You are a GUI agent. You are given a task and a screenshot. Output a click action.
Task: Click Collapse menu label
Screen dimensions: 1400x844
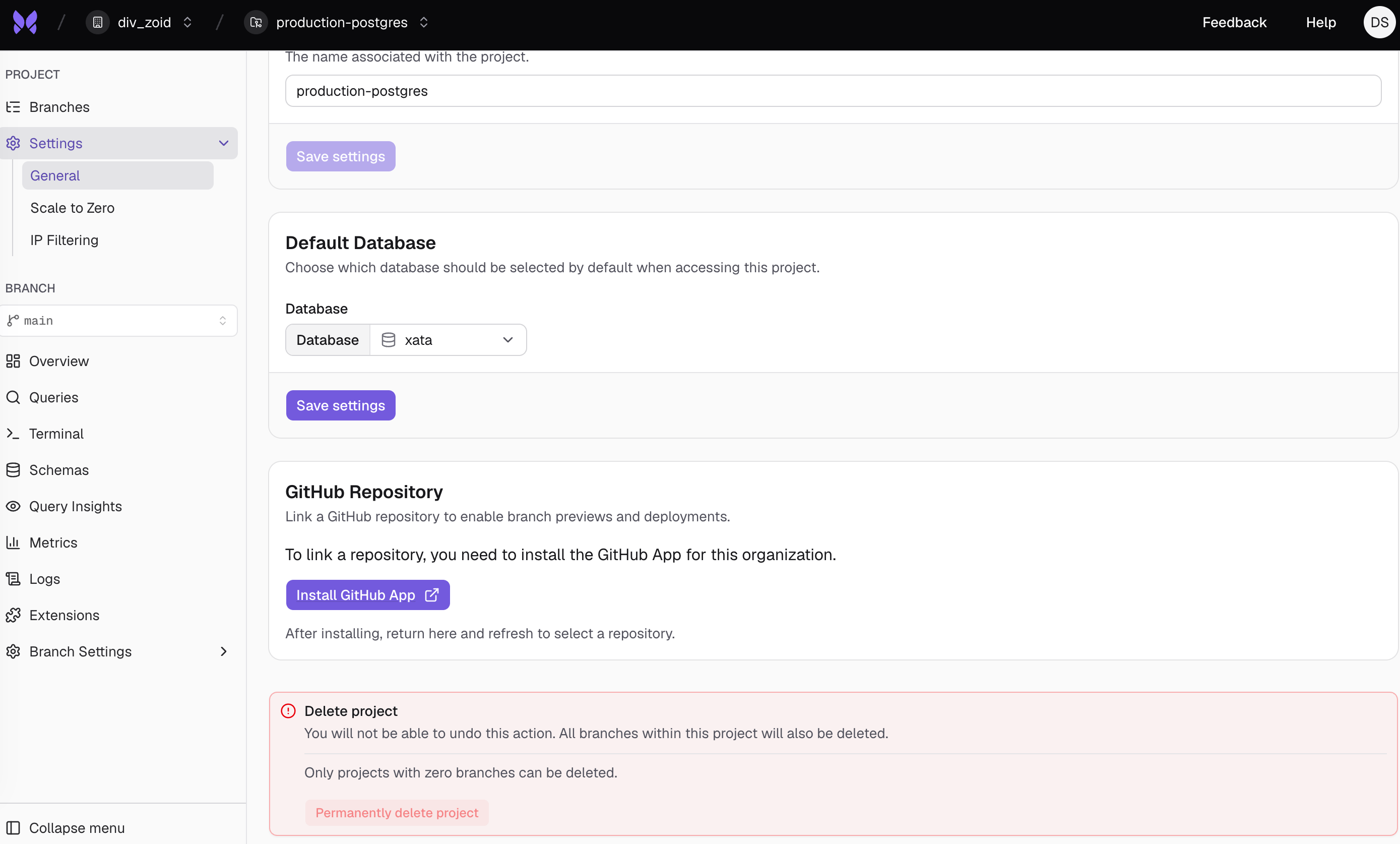tap(77, 828)
